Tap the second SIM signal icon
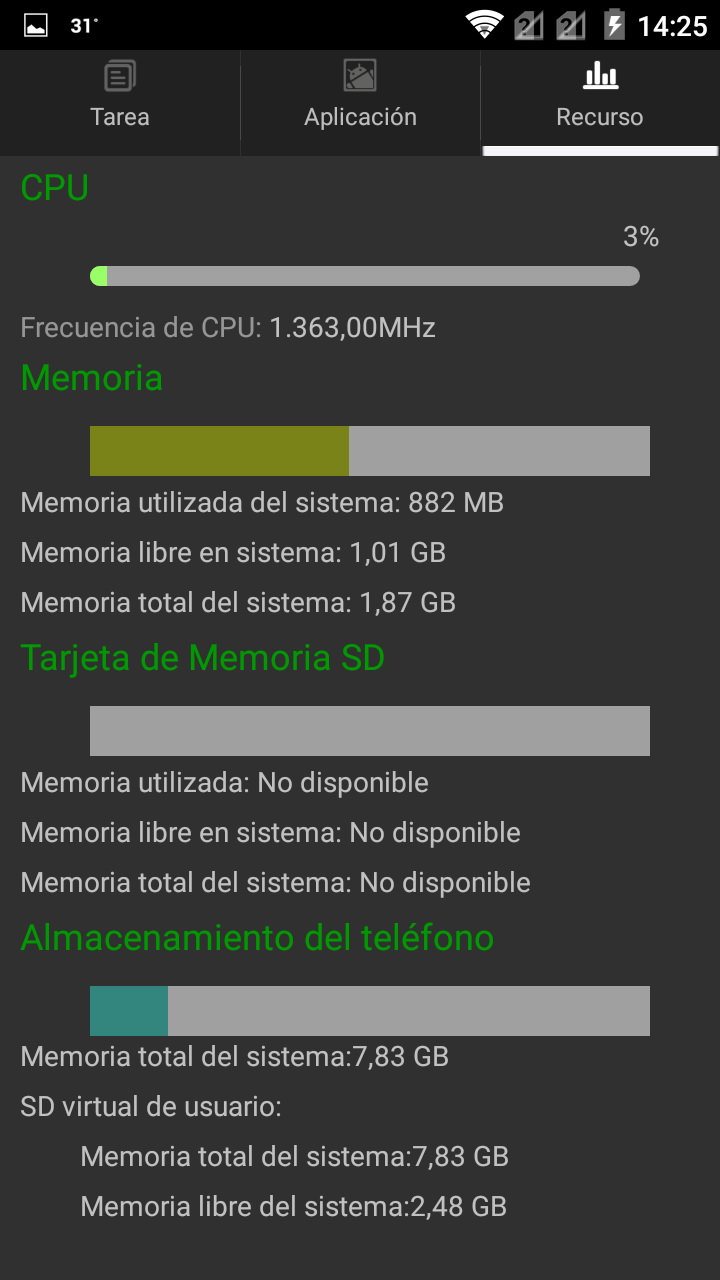Screen dimensions: 720x1280 tap(571, 25)
